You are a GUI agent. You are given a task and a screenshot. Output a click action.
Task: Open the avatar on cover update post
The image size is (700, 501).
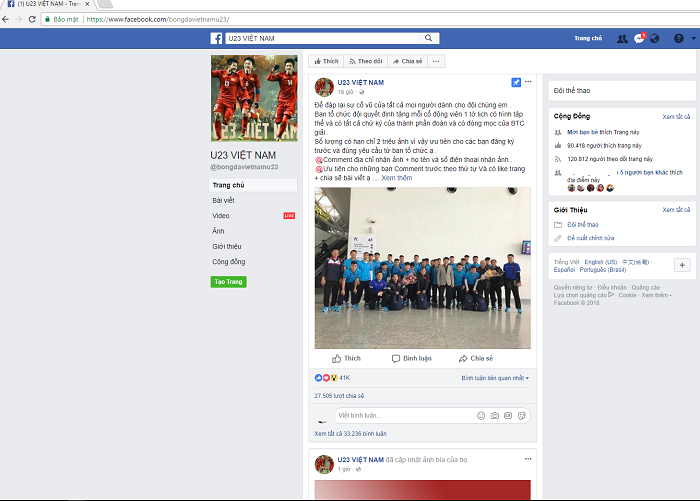[324, 464]
